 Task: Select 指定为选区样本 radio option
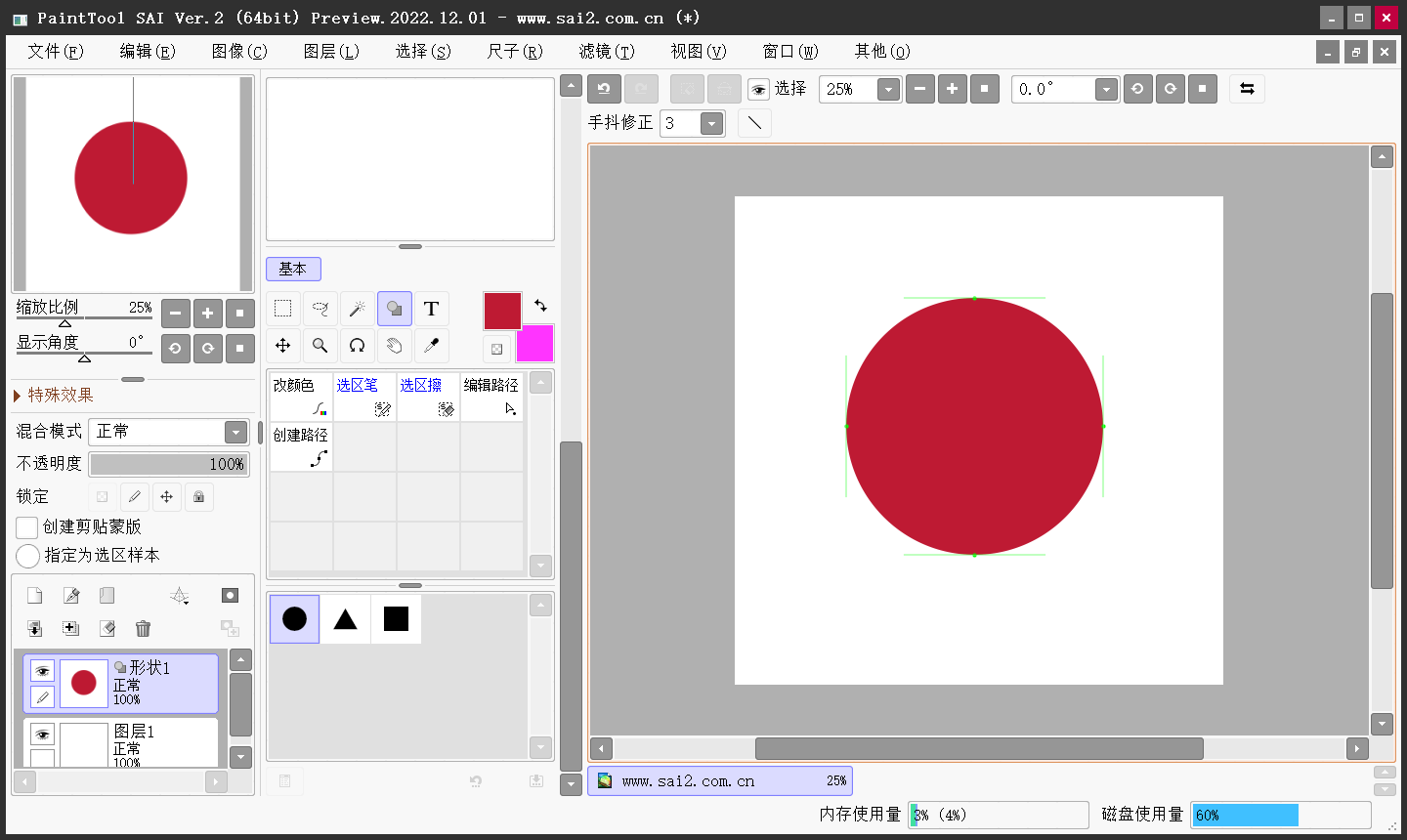[x=27, y=556]
